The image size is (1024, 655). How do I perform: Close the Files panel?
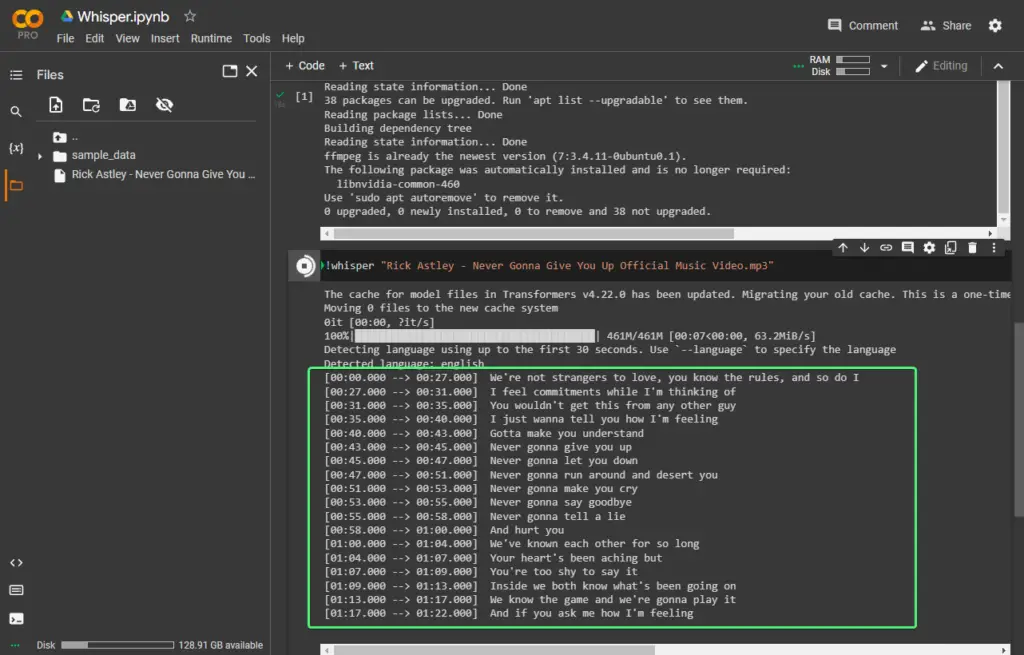click(251, 71)
